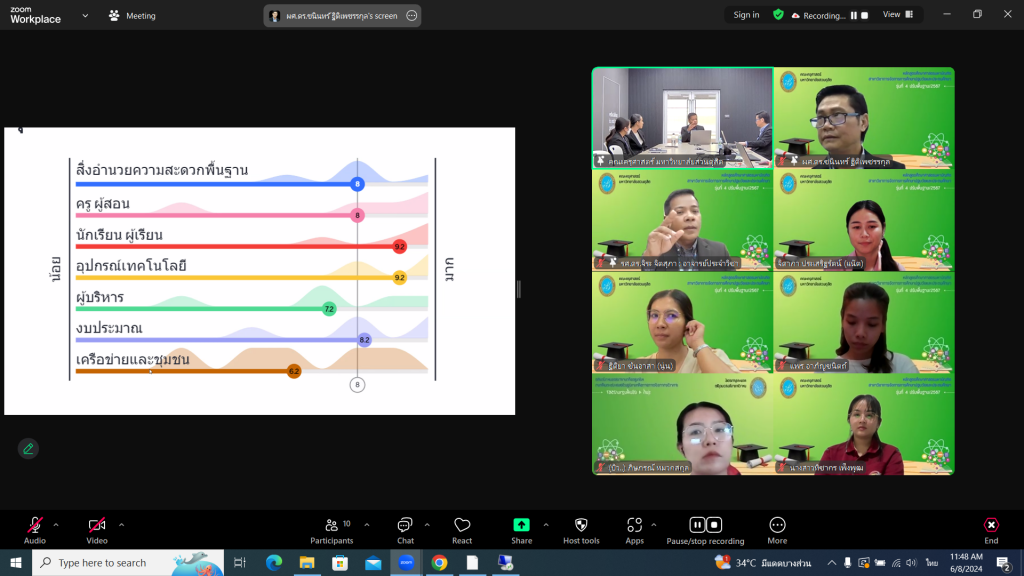Pause or stop the recording in toolbar
This screenshot has height=576, width=1024.
pos(705,526)
